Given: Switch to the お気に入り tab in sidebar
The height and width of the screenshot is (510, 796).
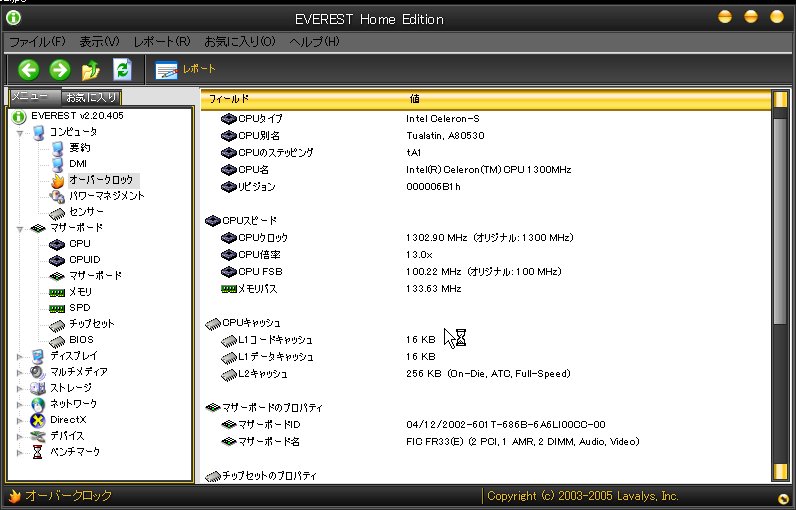Looking at the screenshot, I should pos(91,97).
